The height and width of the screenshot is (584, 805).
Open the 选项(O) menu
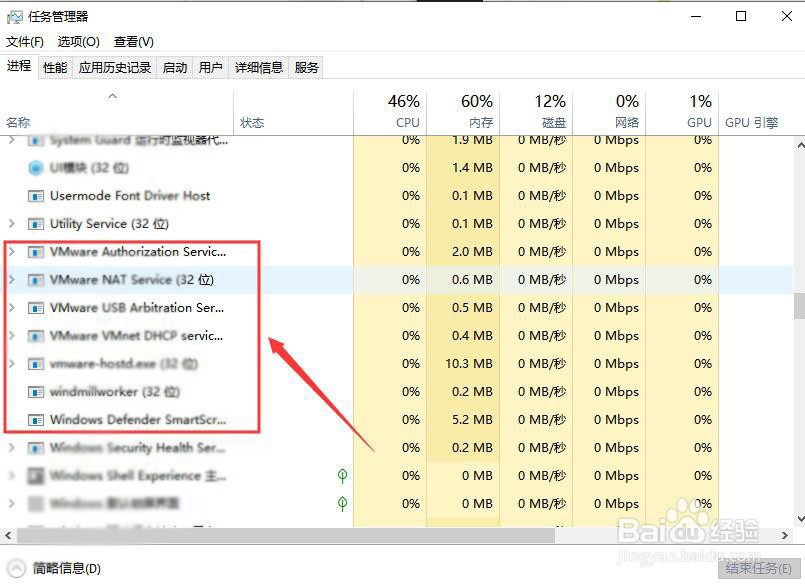79,42
